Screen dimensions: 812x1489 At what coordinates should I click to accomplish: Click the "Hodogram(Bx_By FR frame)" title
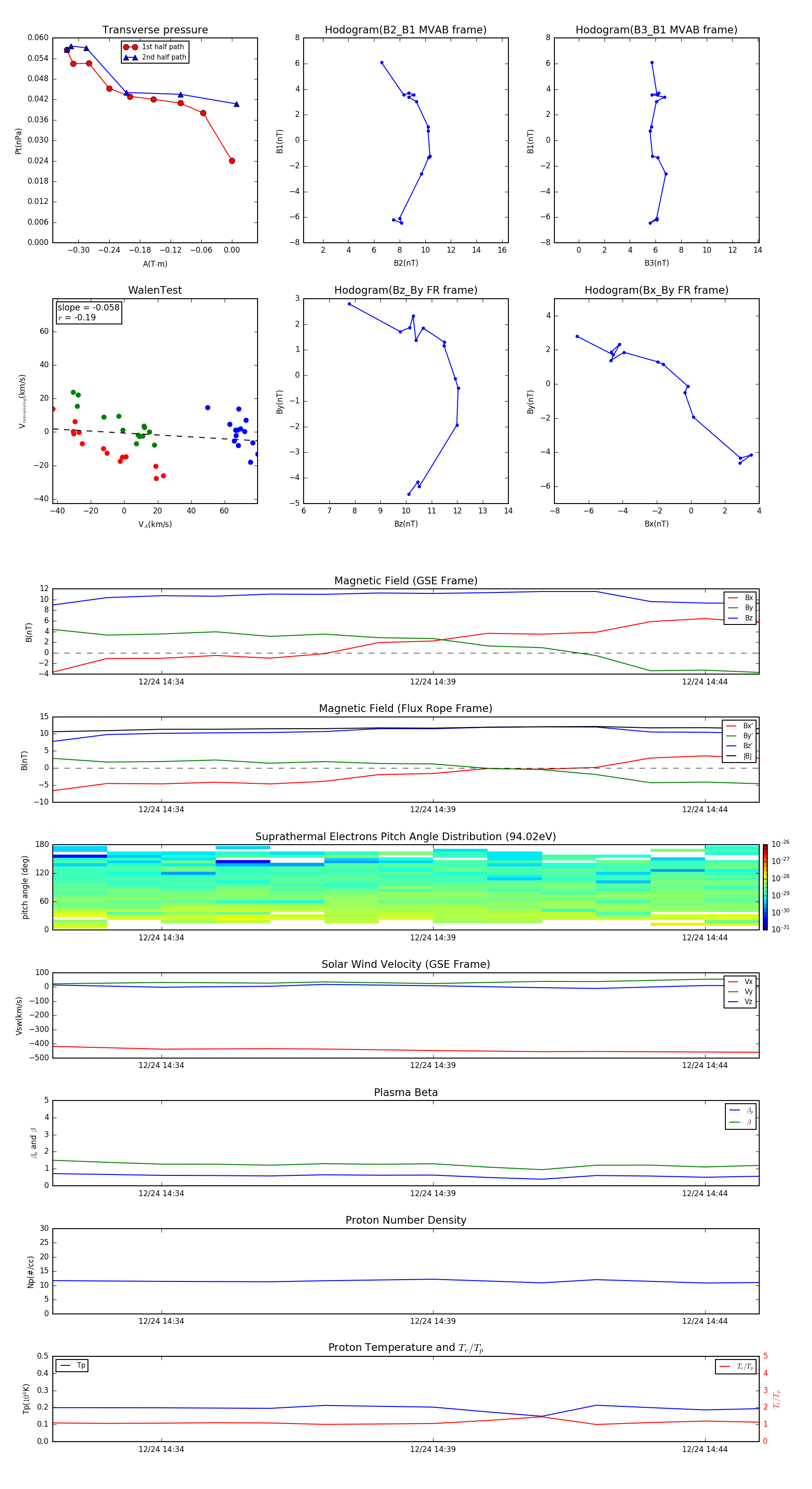tap(656, 290)
